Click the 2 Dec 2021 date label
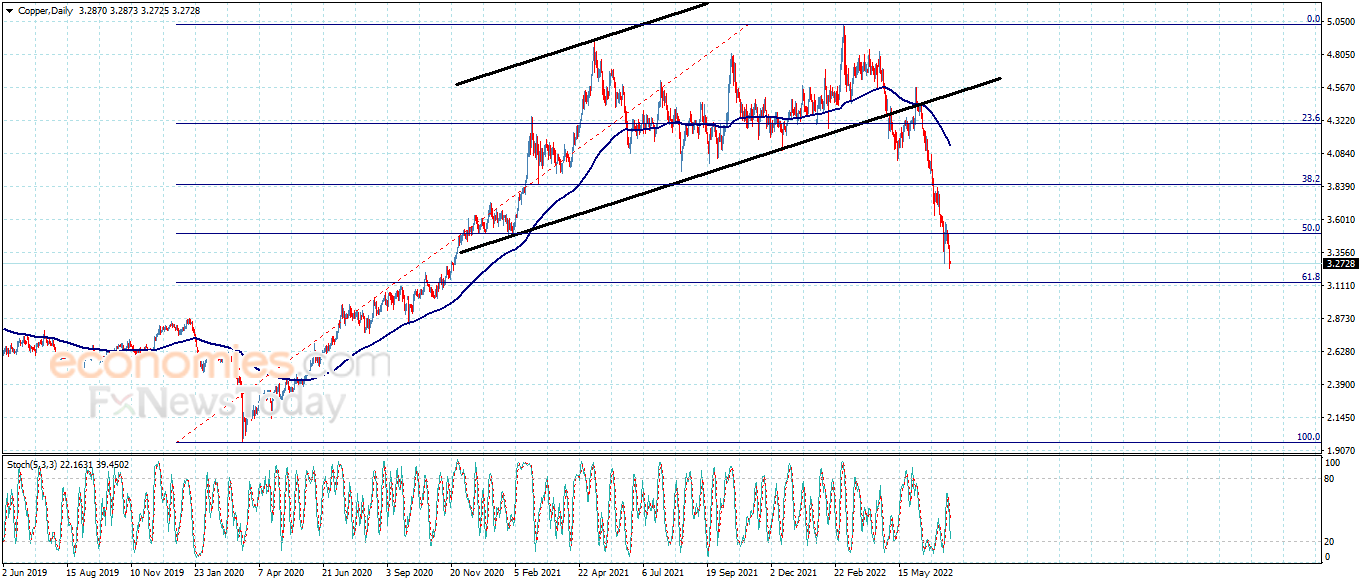 pos(796,575)
